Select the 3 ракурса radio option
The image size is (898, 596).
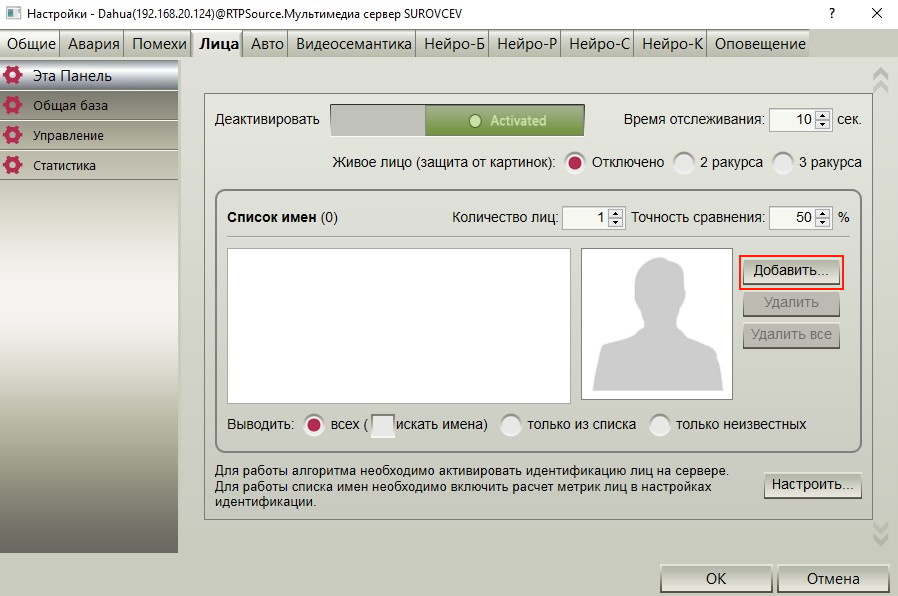pos(782,163)
